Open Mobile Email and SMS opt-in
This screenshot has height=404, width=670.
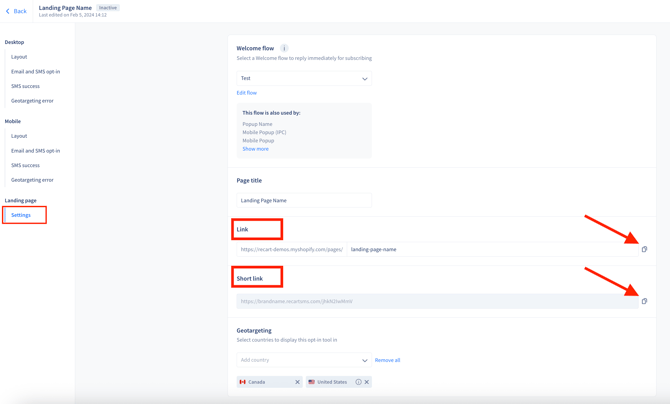tap(35, 151)
